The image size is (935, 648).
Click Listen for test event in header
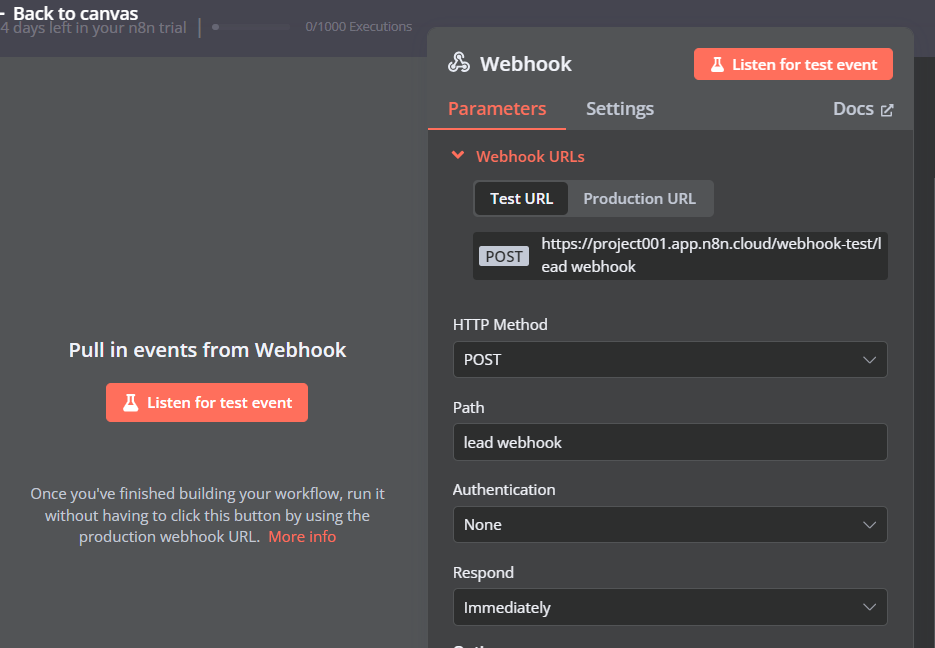pos(793,64)
